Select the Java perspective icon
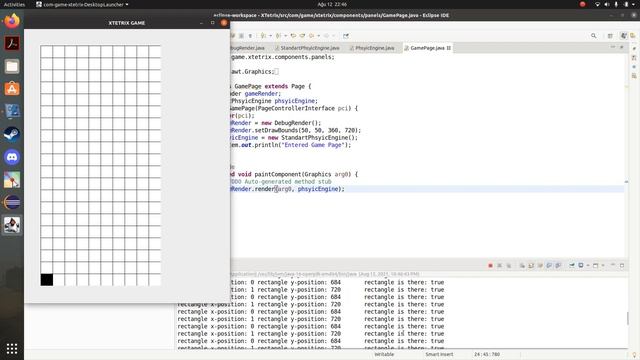Viewport: 640px width, 360px height. (x=623, y=36)
